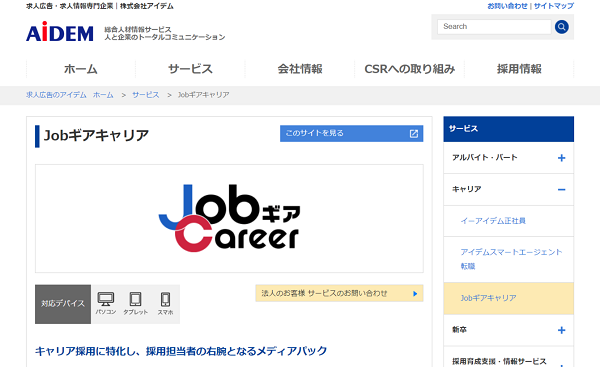600x367 pixels.
Task: Open イーアイデム正社員 sidebar link
Action: click(493, 221)
